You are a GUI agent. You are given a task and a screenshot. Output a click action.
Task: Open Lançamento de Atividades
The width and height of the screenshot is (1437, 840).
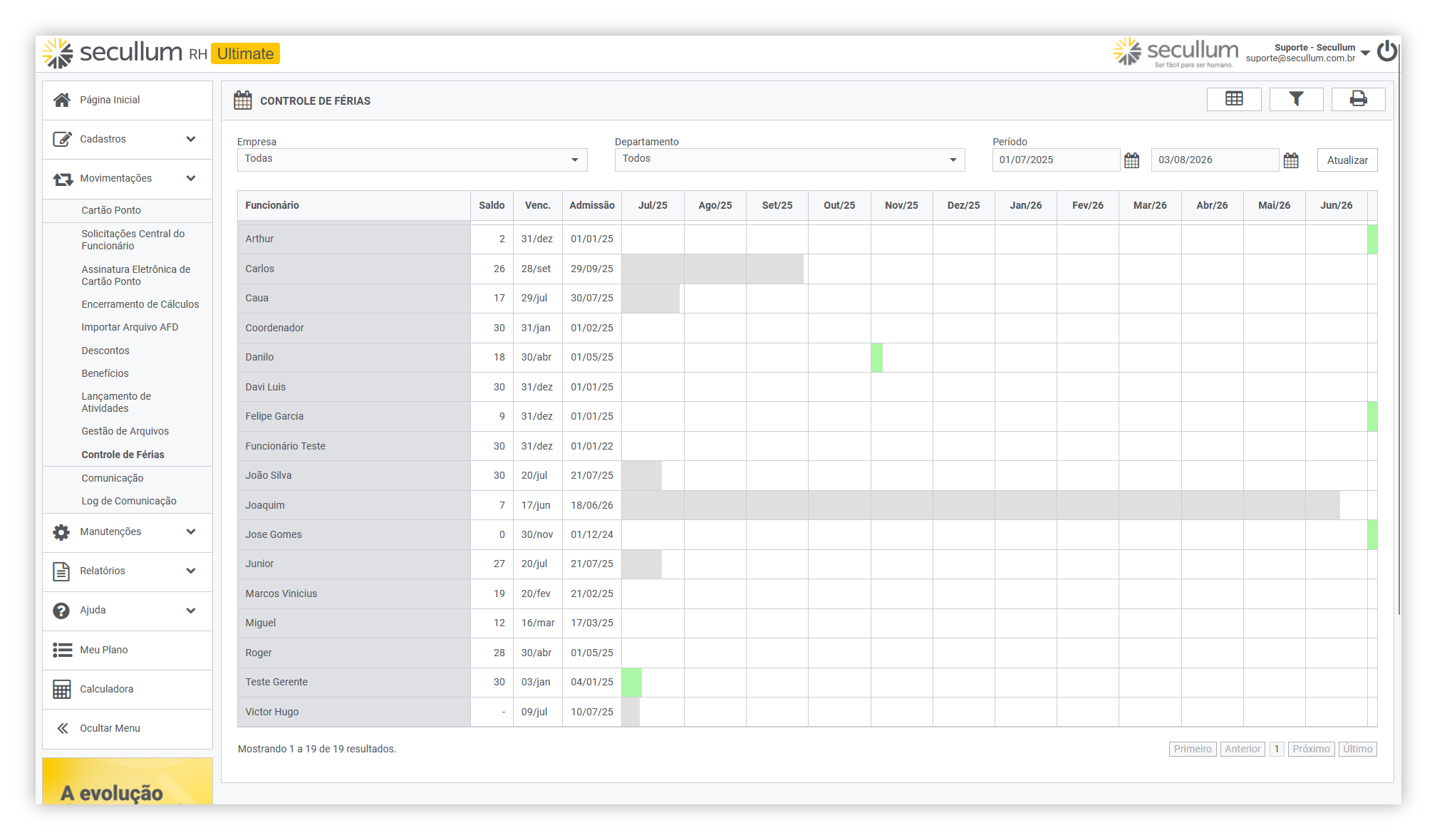click(x=116, y=403)
